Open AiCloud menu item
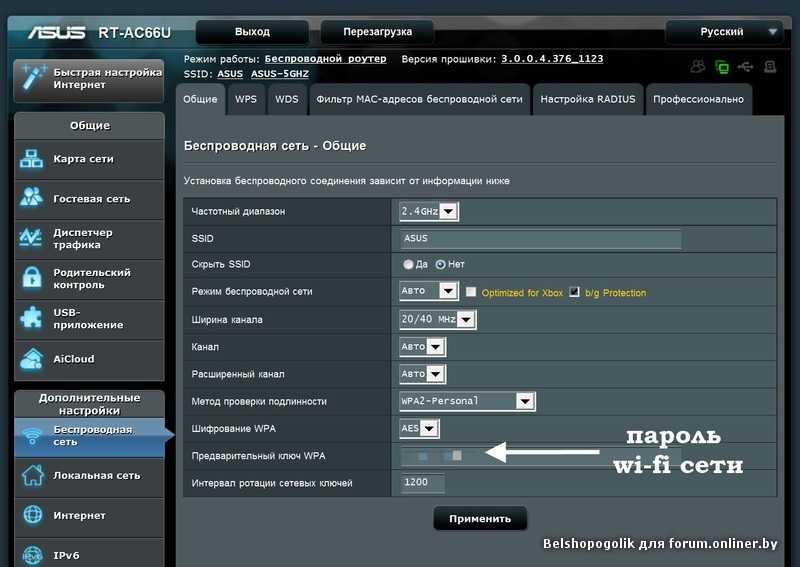This screenshot has width=800, height=567. (x=89, y=359)
